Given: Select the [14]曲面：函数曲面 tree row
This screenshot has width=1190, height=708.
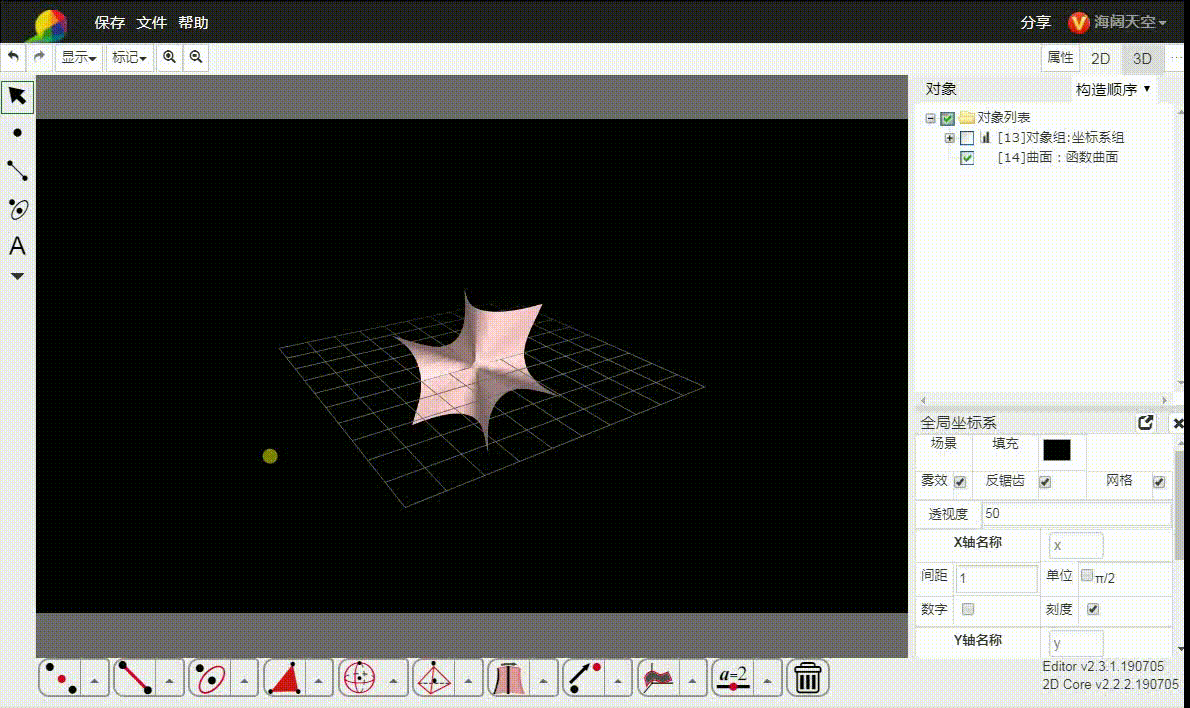Looking at the screenshot, I should tap(1057, 157).
